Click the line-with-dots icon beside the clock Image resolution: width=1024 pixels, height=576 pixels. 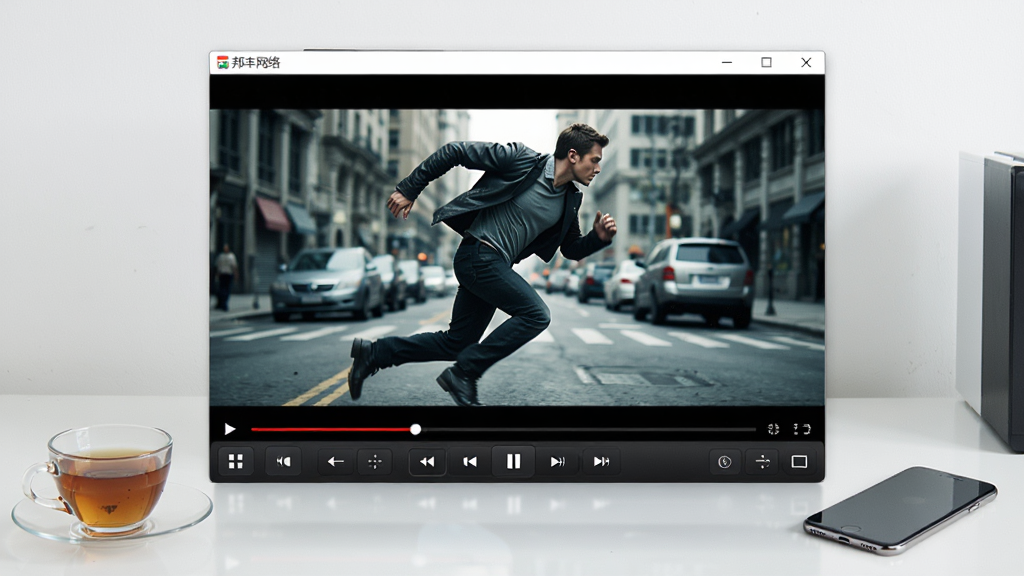point(762,462)
